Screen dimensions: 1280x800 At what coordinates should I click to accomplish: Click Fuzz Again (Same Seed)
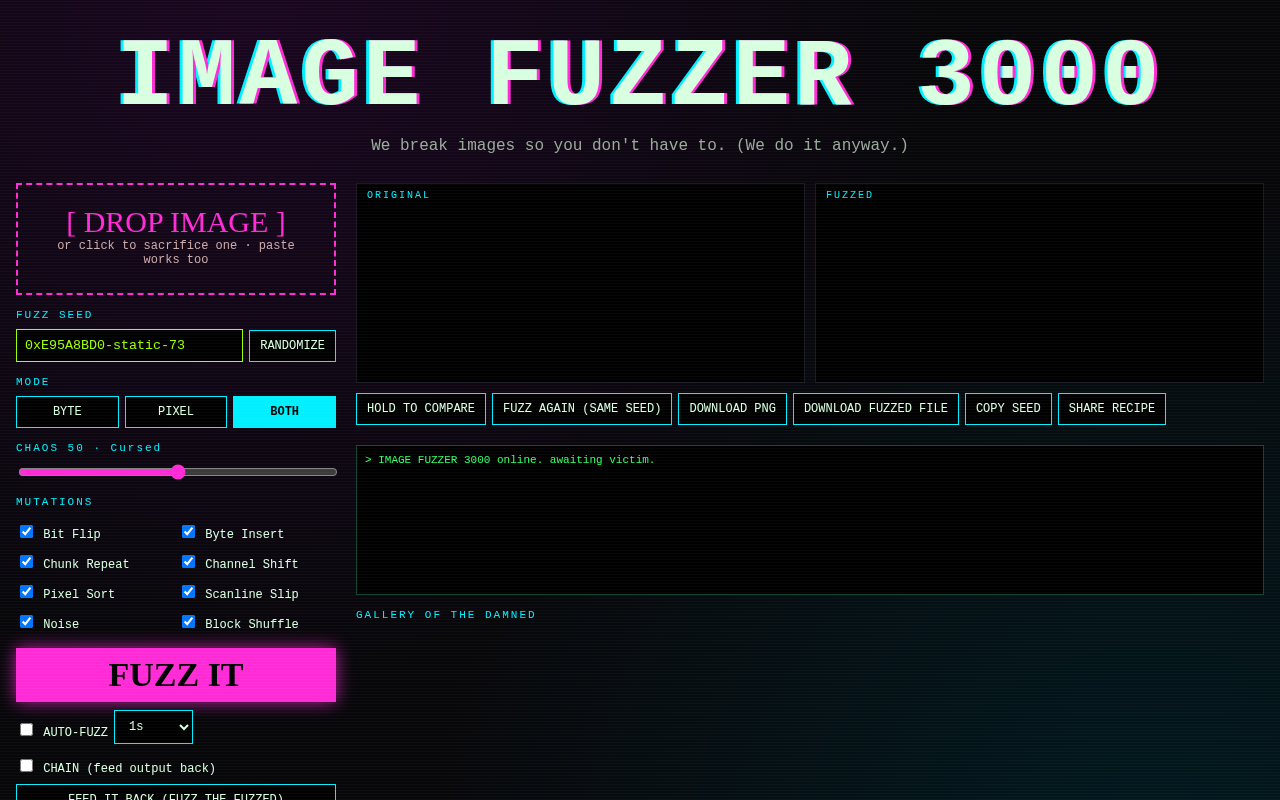(582, 409)
